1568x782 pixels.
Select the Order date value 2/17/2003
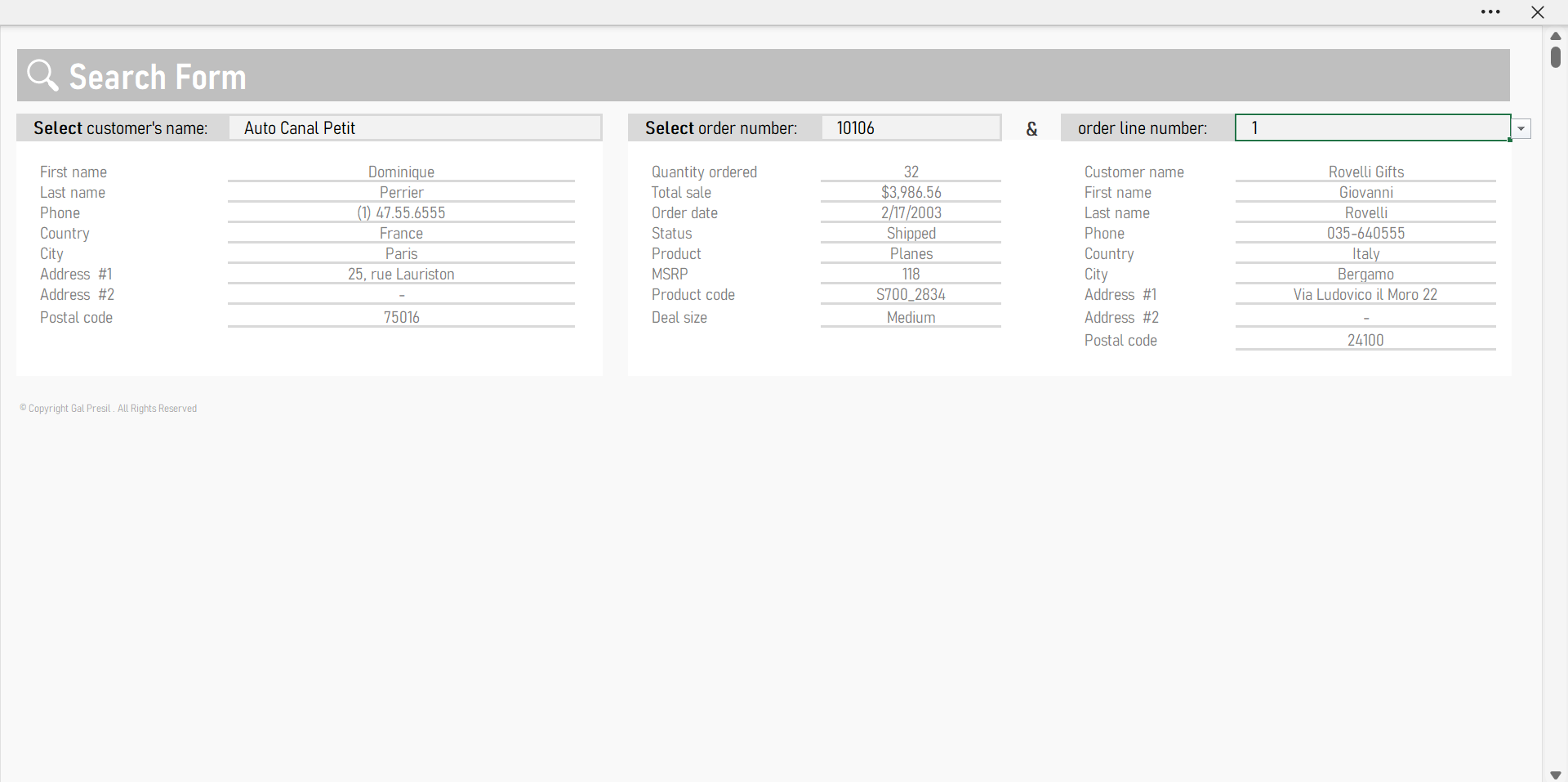tap(911, 213)
